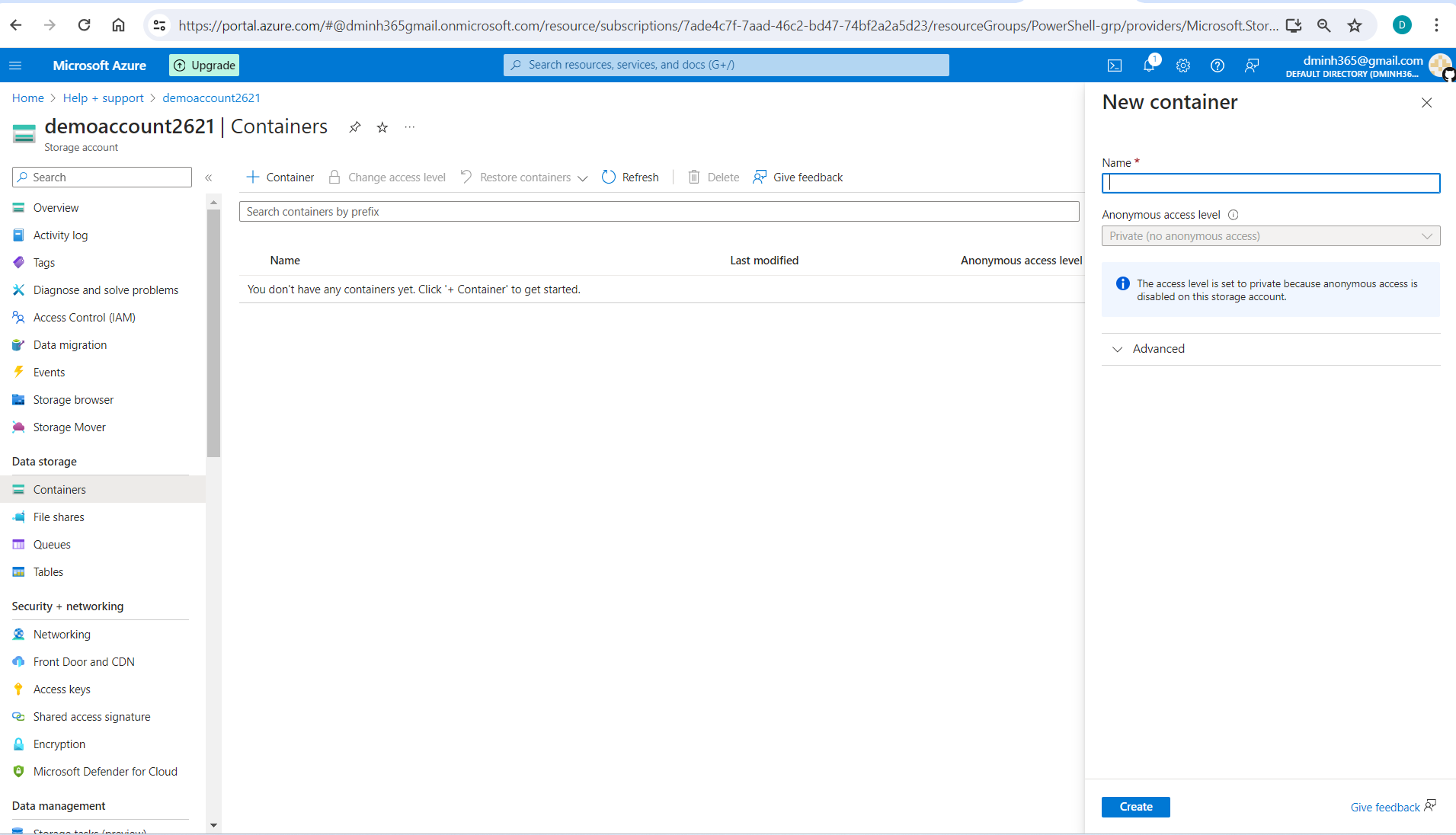Select Access keys under Security + networking
Viewport: 1456px width, 835px height.
coord(62,689)
